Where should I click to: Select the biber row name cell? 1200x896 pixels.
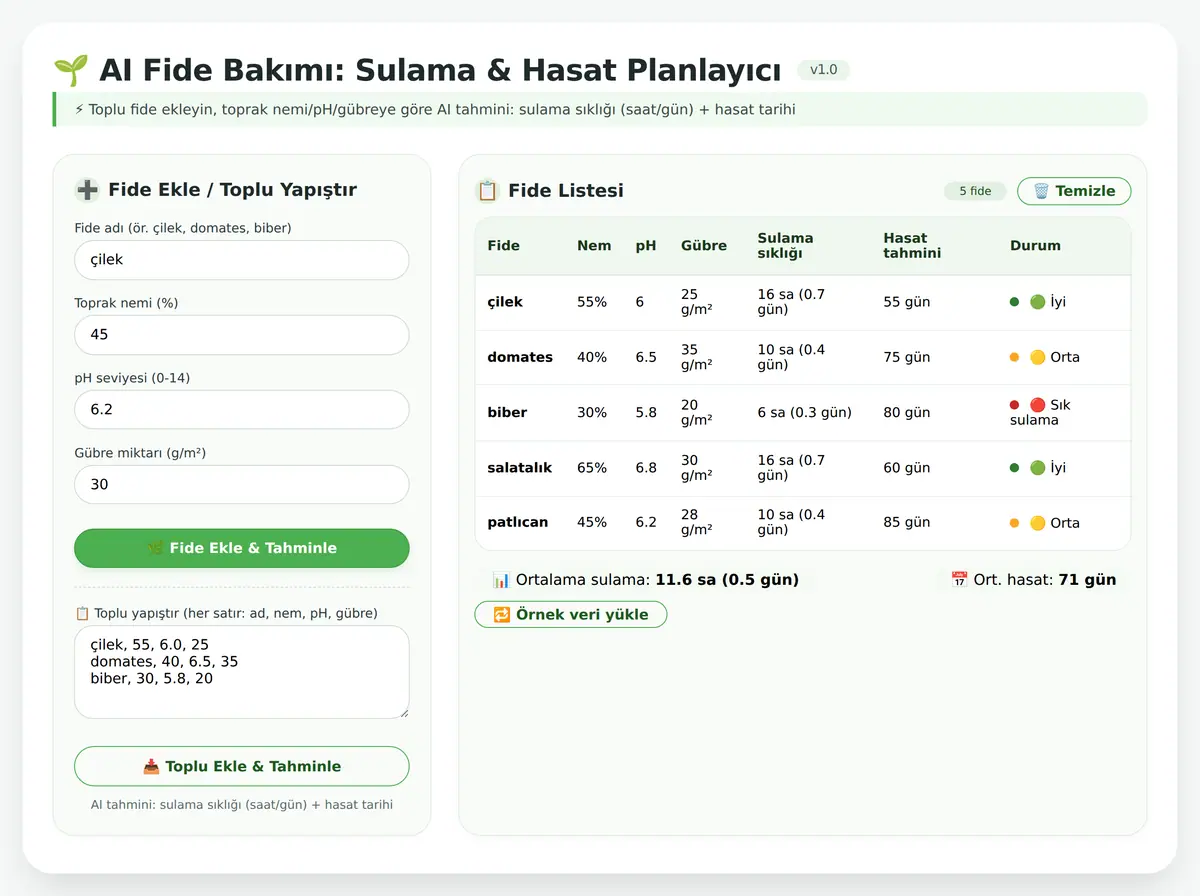(x=507, y=412)
